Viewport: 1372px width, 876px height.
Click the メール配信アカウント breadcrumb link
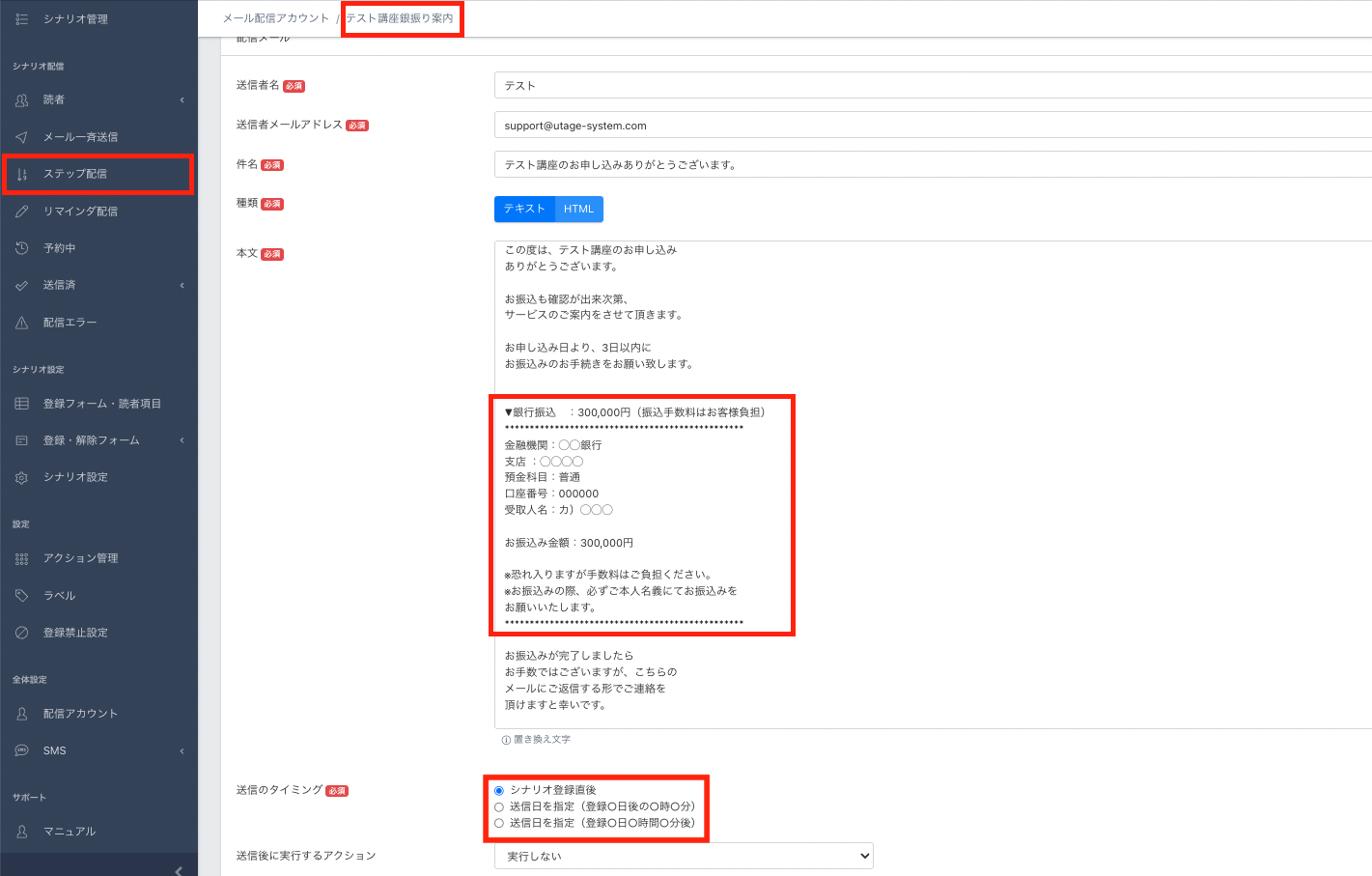pyautogui.click(x=276, y=18)
